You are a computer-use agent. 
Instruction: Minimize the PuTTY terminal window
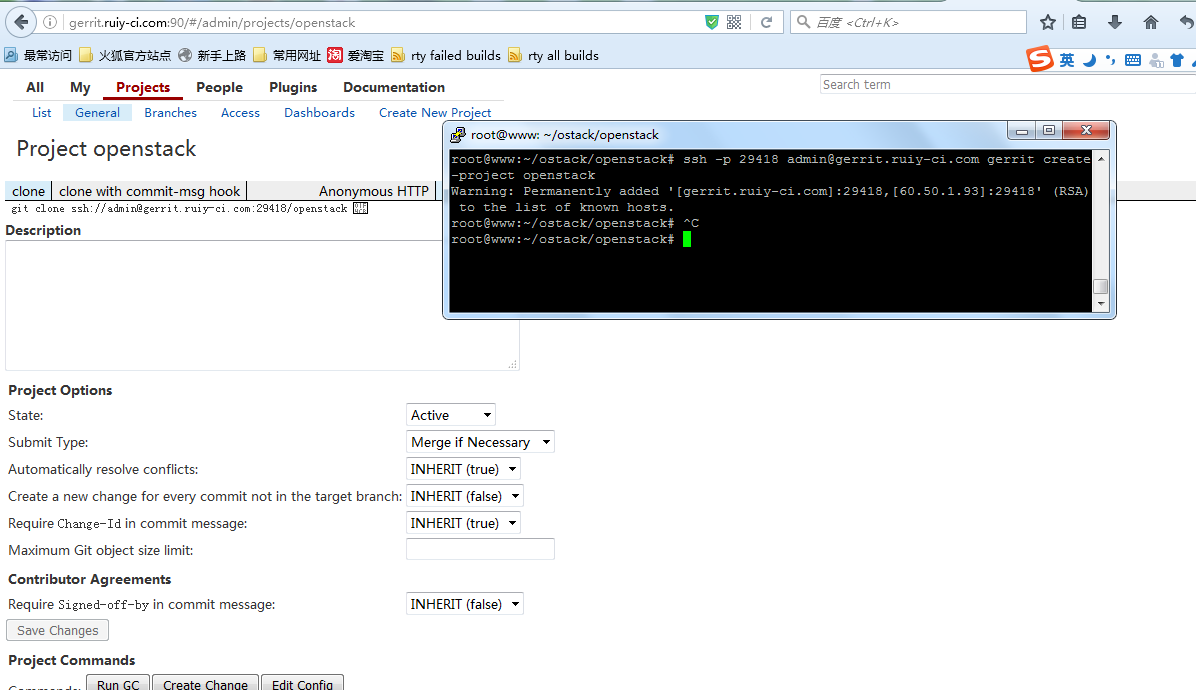[x=1022, y=130]
